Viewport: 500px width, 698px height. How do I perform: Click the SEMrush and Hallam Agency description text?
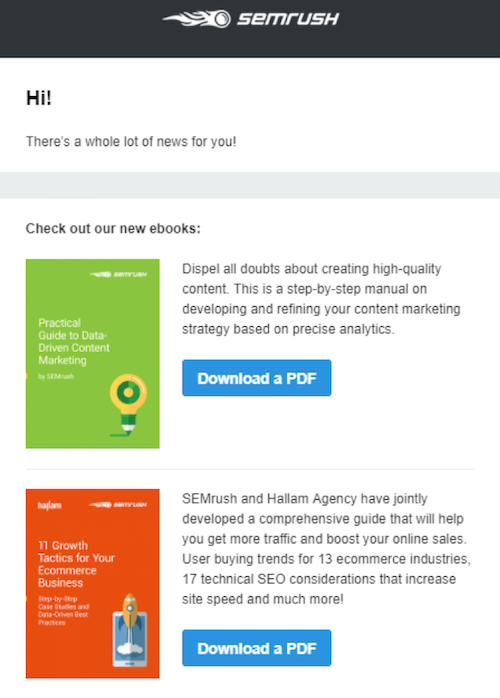click(326, 549)
